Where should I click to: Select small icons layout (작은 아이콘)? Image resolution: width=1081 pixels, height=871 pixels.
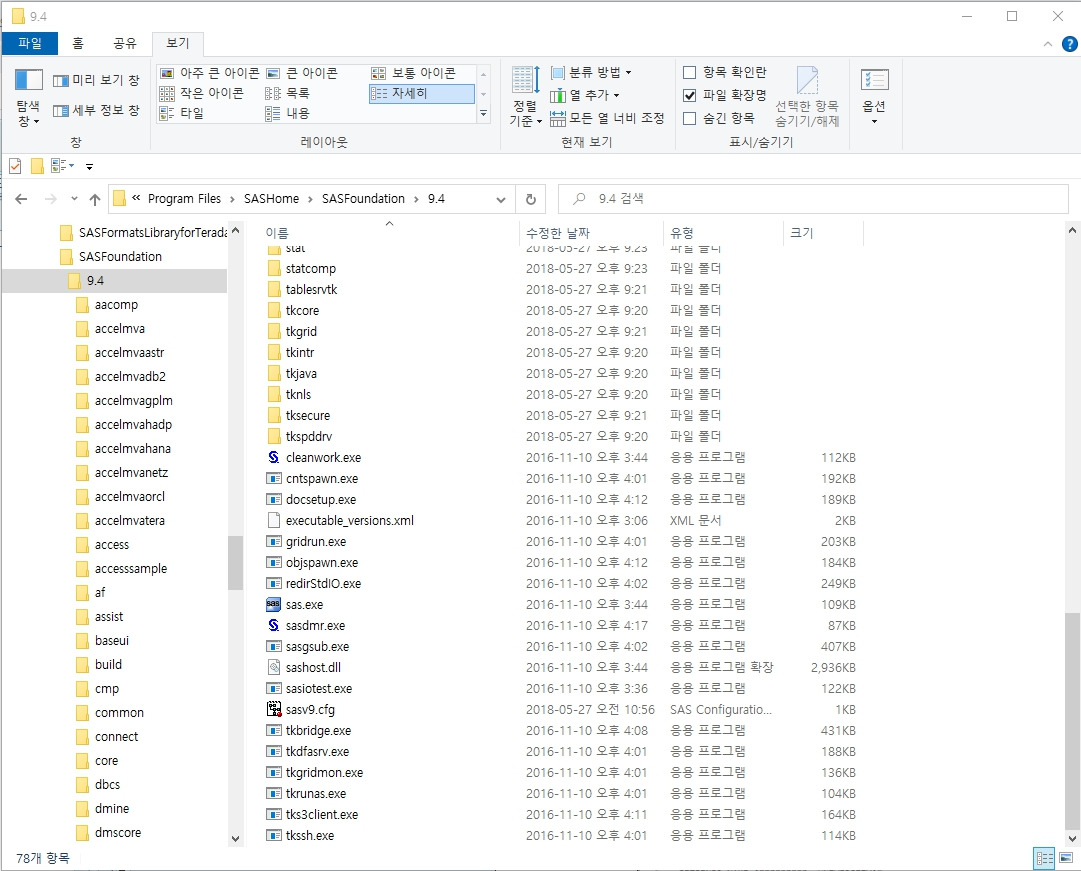pyautogui.click(x=201, y=93)
